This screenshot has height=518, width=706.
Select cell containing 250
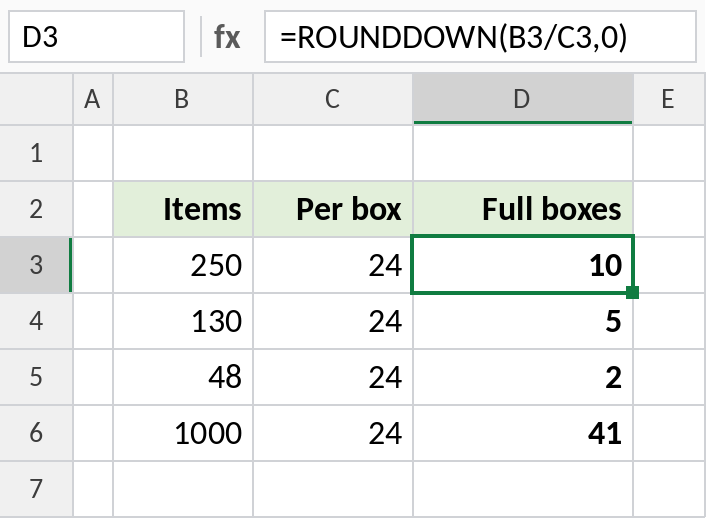tap(183, 265)
